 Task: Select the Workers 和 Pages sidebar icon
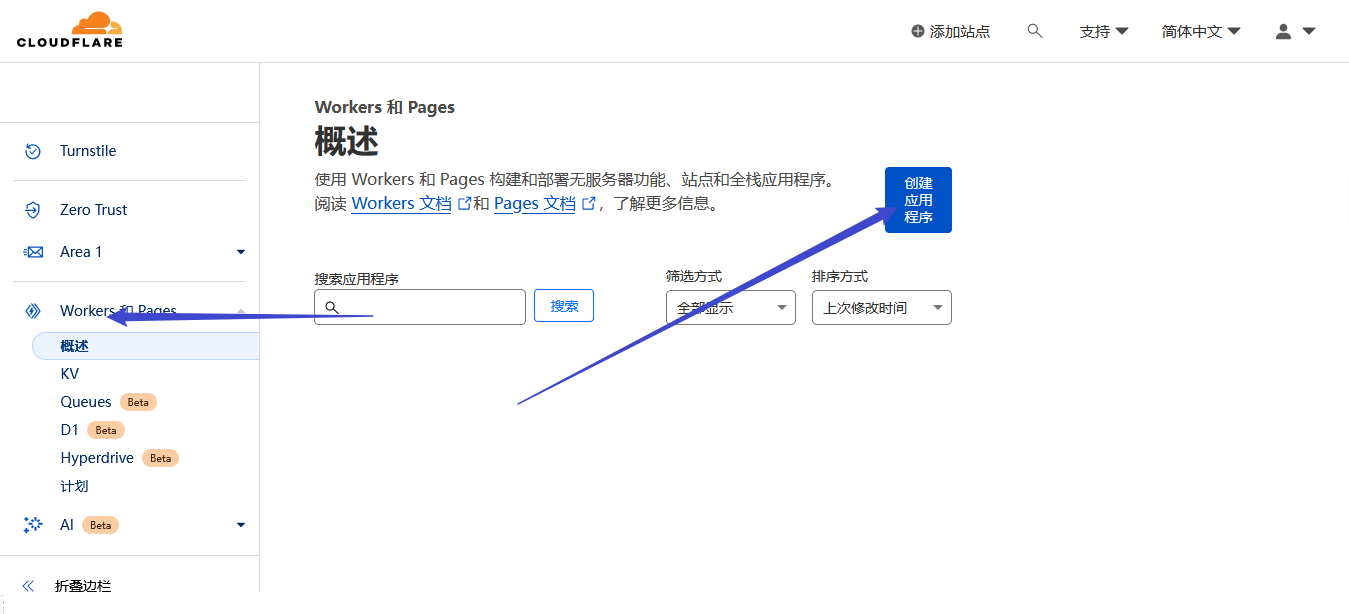tap(31, 310)
